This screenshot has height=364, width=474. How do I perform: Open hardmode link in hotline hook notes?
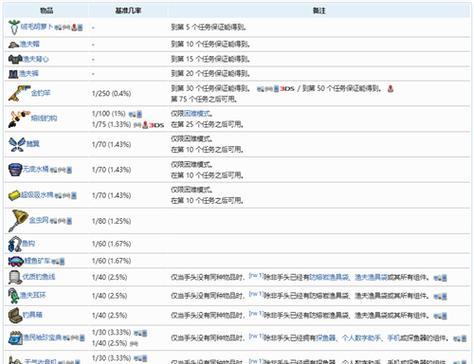197,114
